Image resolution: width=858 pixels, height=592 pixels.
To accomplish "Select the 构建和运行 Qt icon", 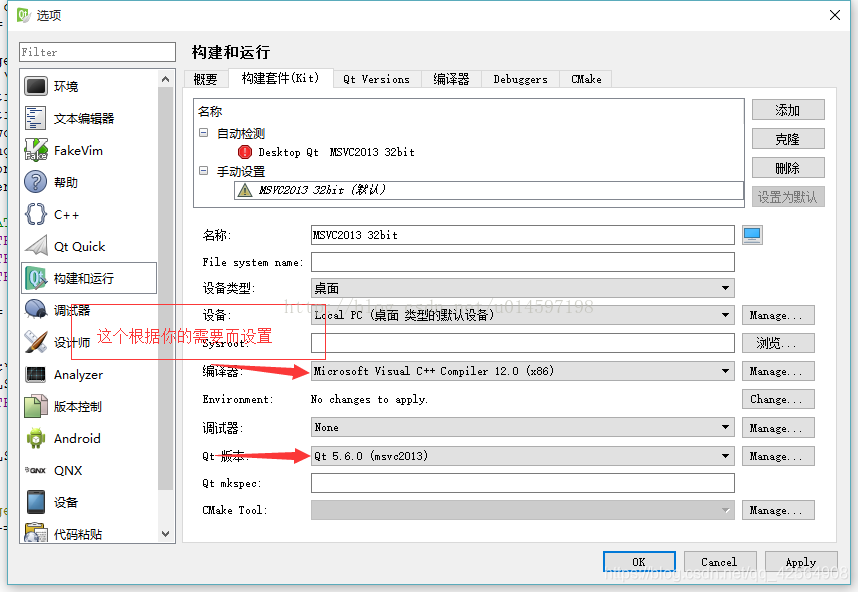I will pyautogui.click(x=36, y=278).
